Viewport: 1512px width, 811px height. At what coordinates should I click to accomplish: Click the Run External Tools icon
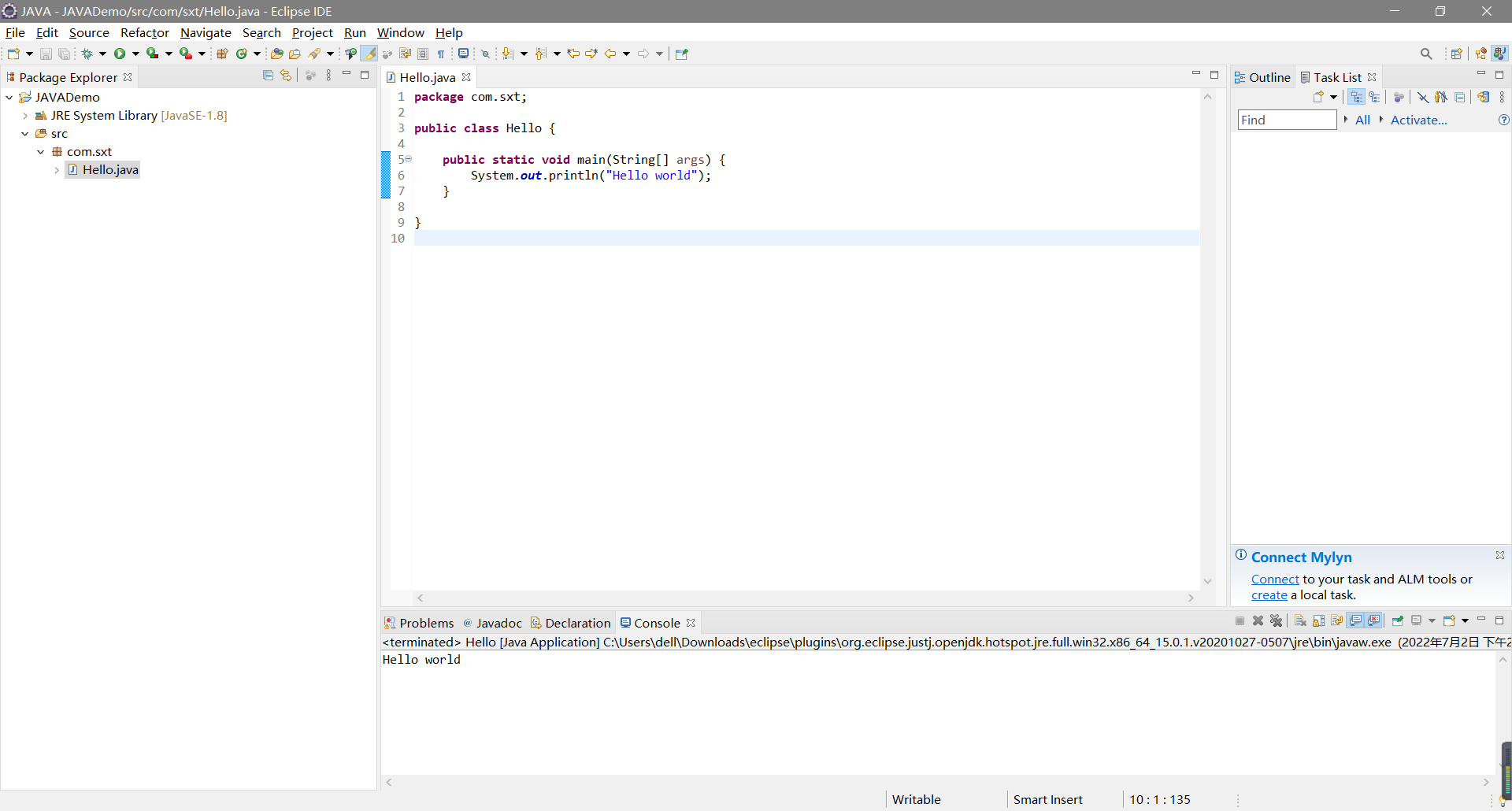186,54
